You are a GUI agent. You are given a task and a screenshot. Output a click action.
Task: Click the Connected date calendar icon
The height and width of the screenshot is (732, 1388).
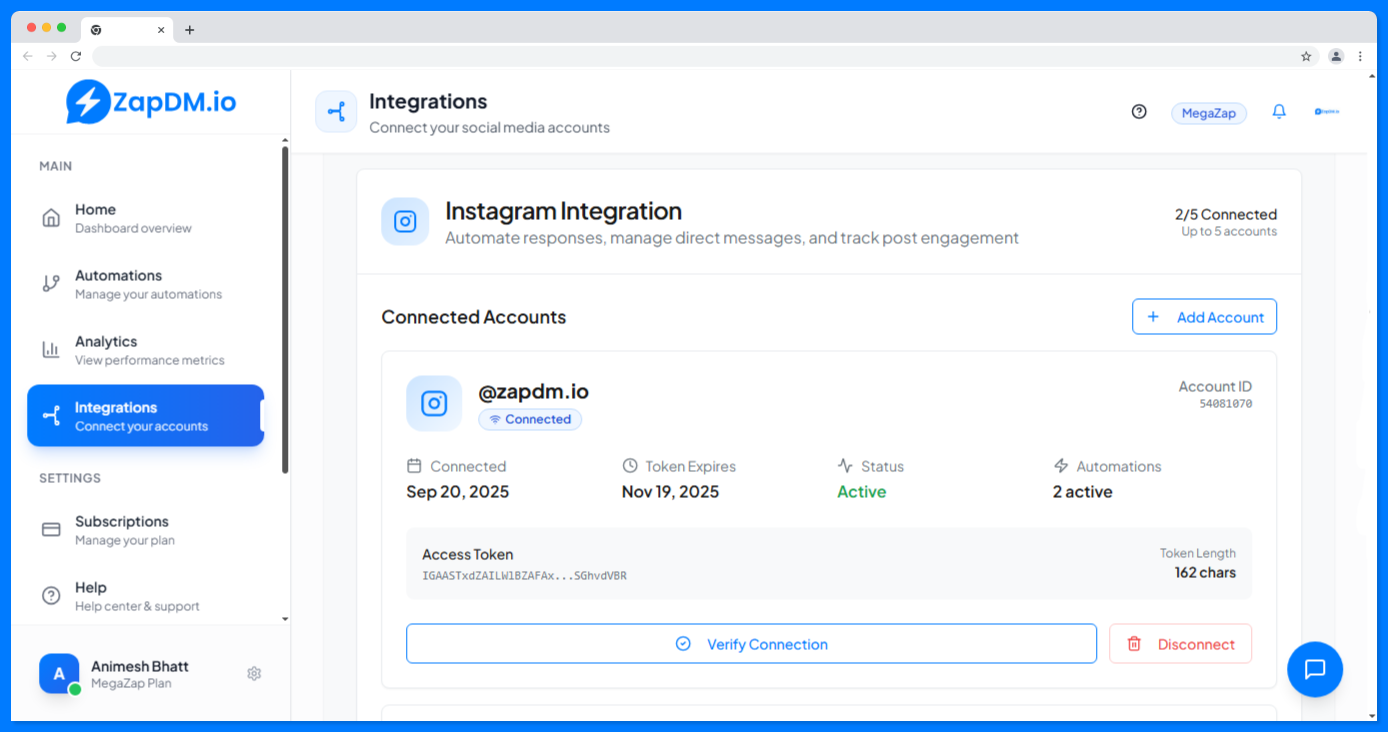(x=414, y=466)
